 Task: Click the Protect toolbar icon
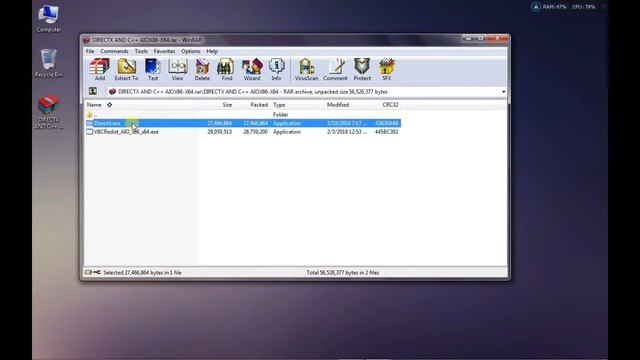(362, 69)
